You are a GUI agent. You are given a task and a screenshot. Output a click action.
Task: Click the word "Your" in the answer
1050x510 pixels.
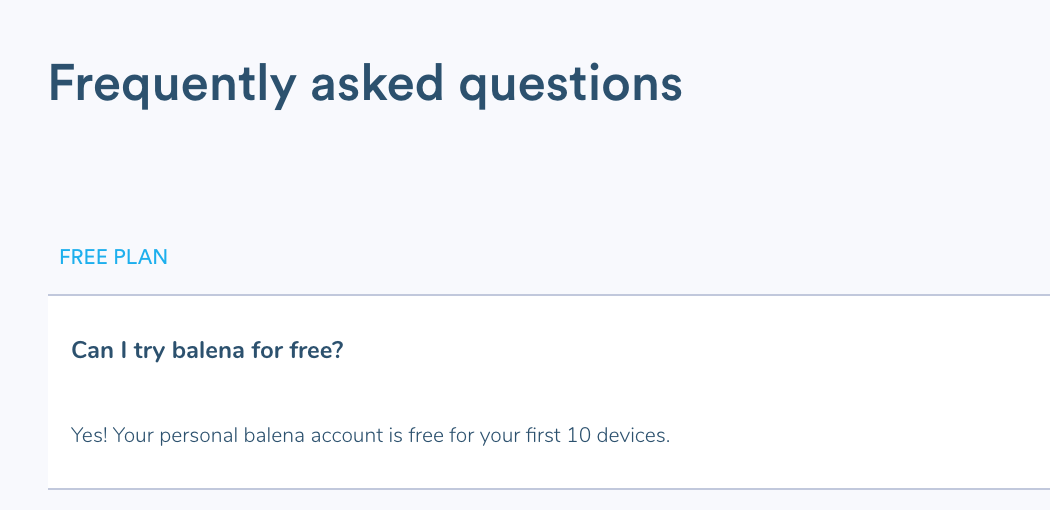[133, 436]
